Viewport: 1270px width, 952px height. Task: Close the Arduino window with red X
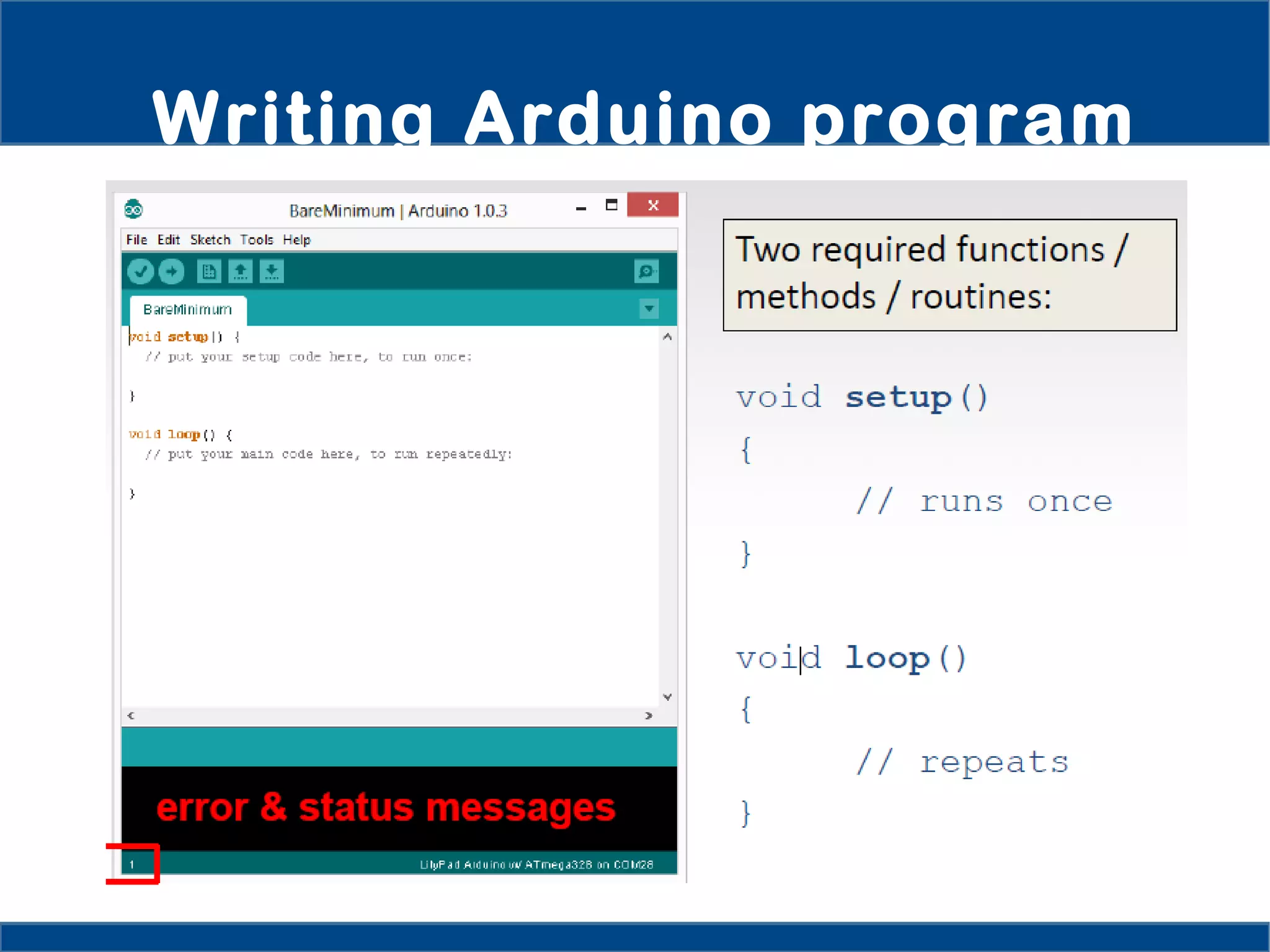pyautogui.click(x=653, y=205)
